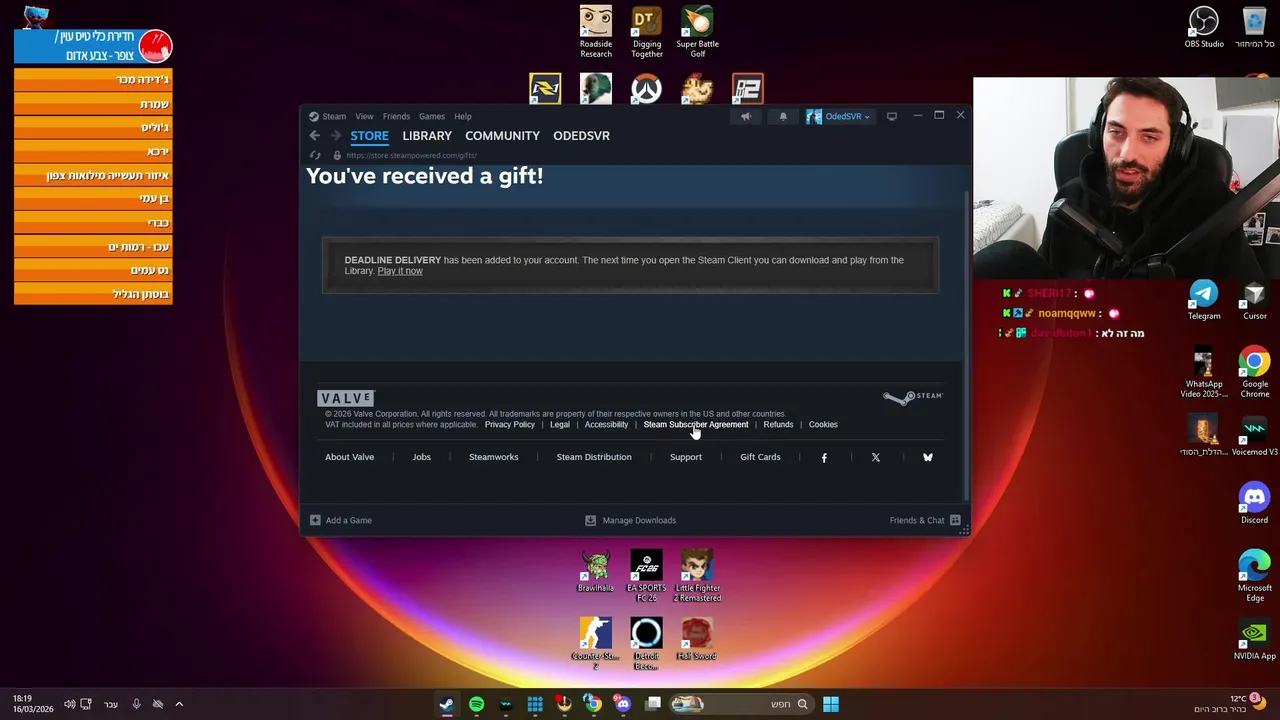Select the Overwatch desktop shortcut
The image size is (1280, 720).
tap(646, 89)
